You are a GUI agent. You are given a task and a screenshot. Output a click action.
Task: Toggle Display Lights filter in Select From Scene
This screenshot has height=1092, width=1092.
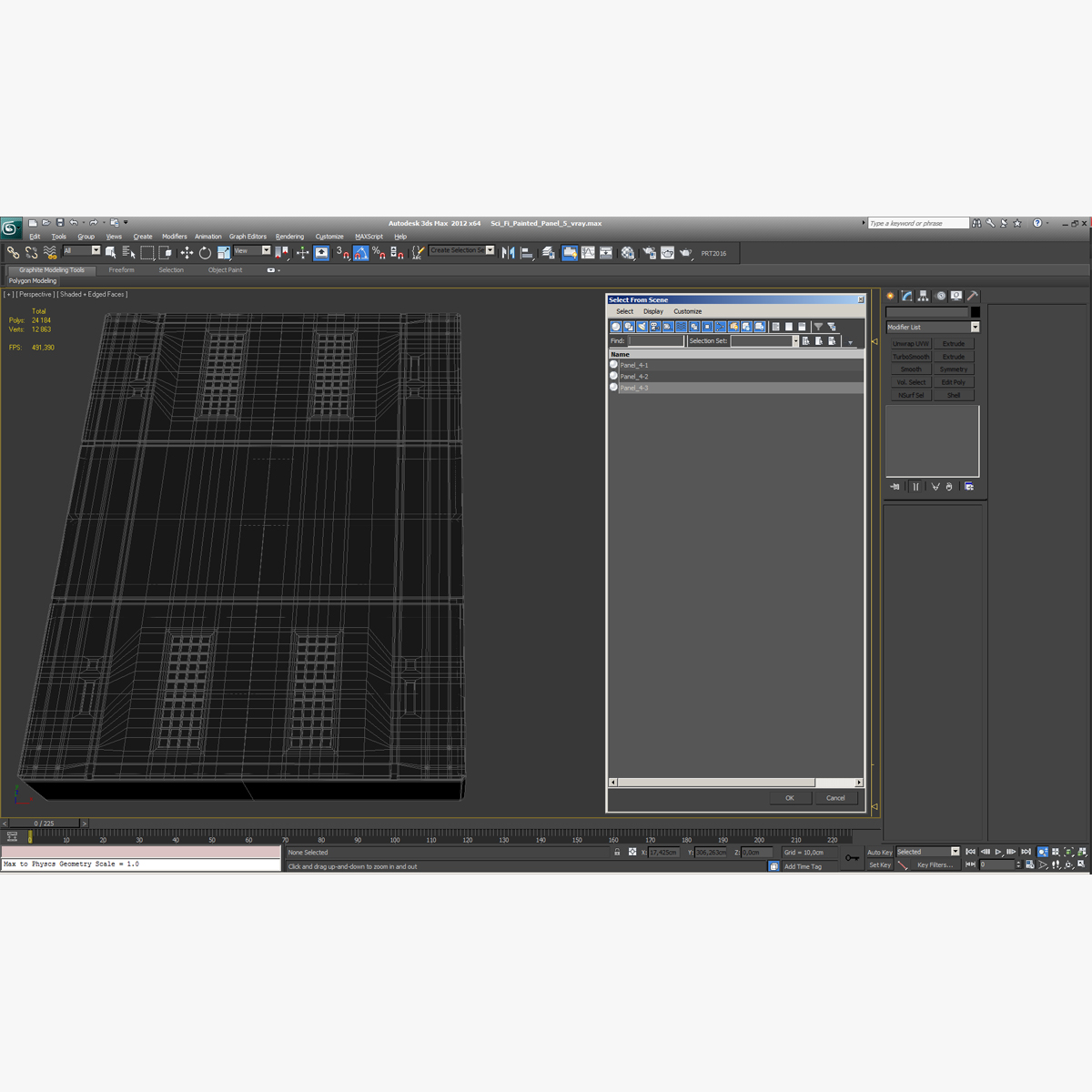642,327
